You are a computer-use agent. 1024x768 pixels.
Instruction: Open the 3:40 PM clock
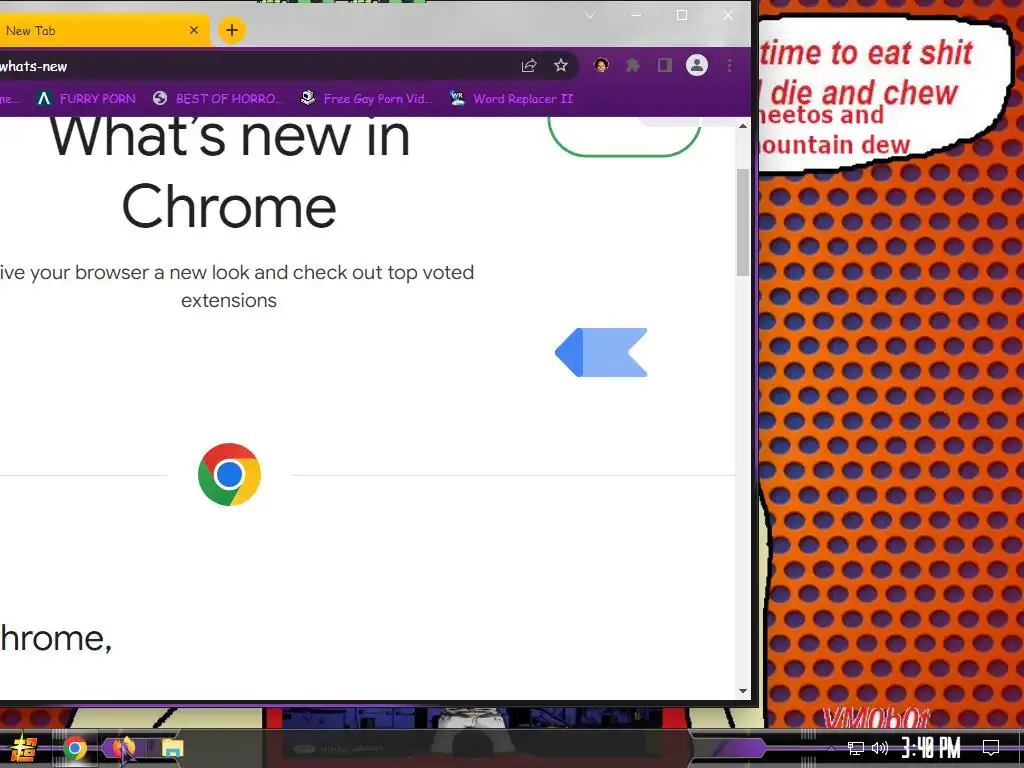pos(931,748)
